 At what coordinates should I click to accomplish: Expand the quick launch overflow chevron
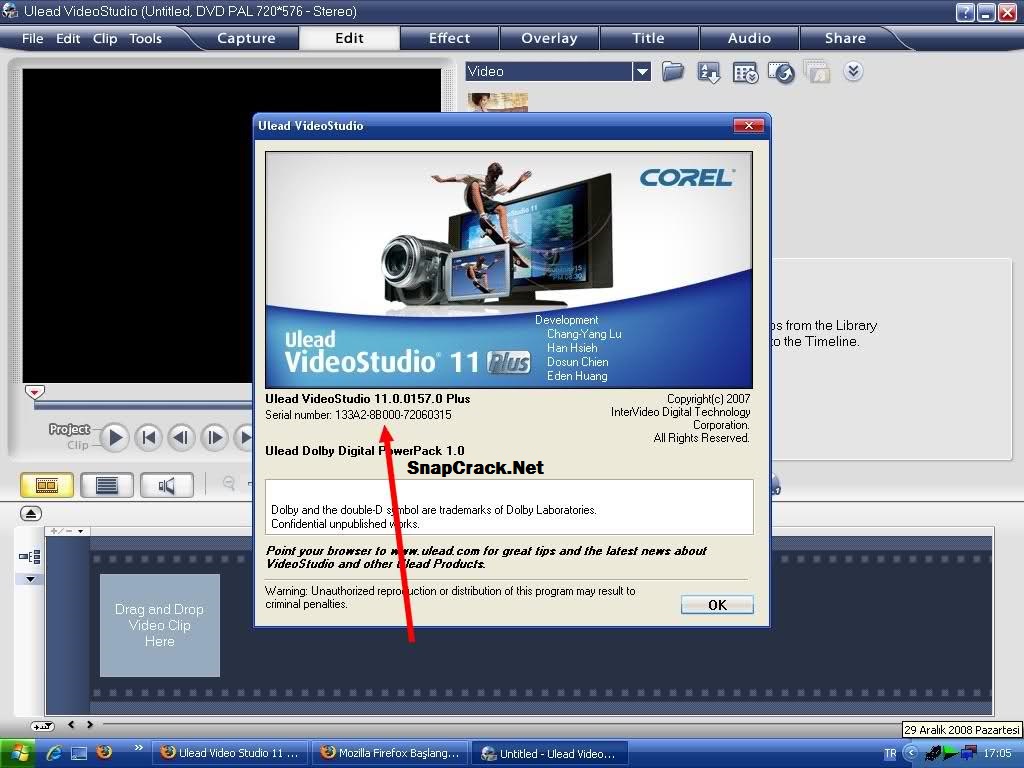click(x=138, y=748)
